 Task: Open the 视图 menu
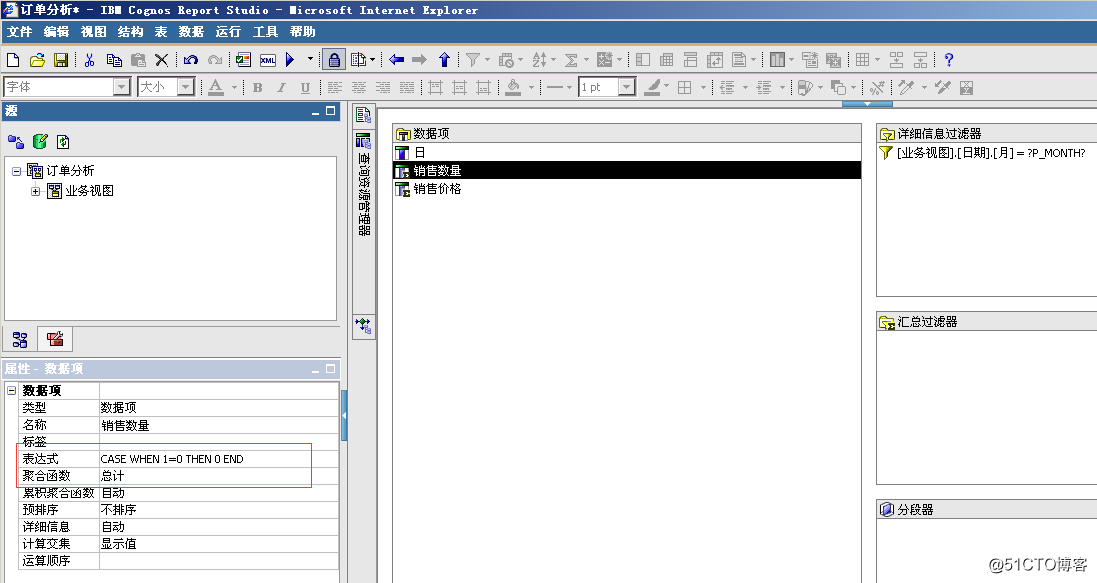pos(94,31)
